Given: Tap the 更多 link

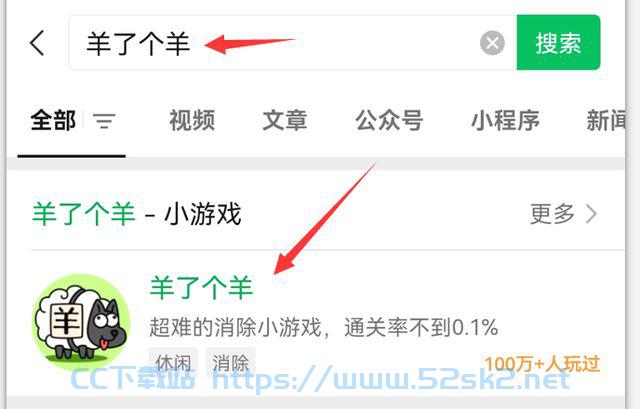Looking at the screenshot, I should 552,213.
